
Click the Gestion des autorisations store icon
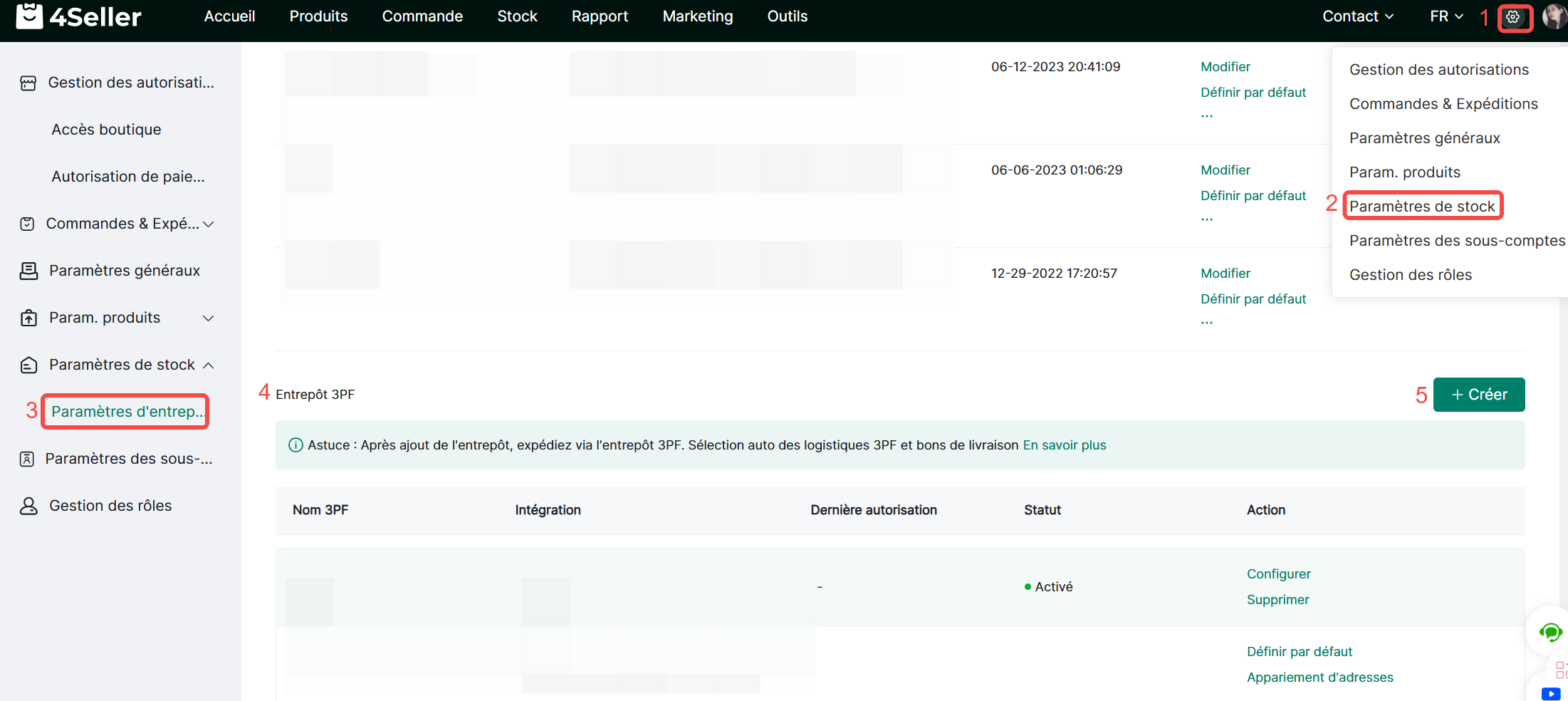click(28, 83)
